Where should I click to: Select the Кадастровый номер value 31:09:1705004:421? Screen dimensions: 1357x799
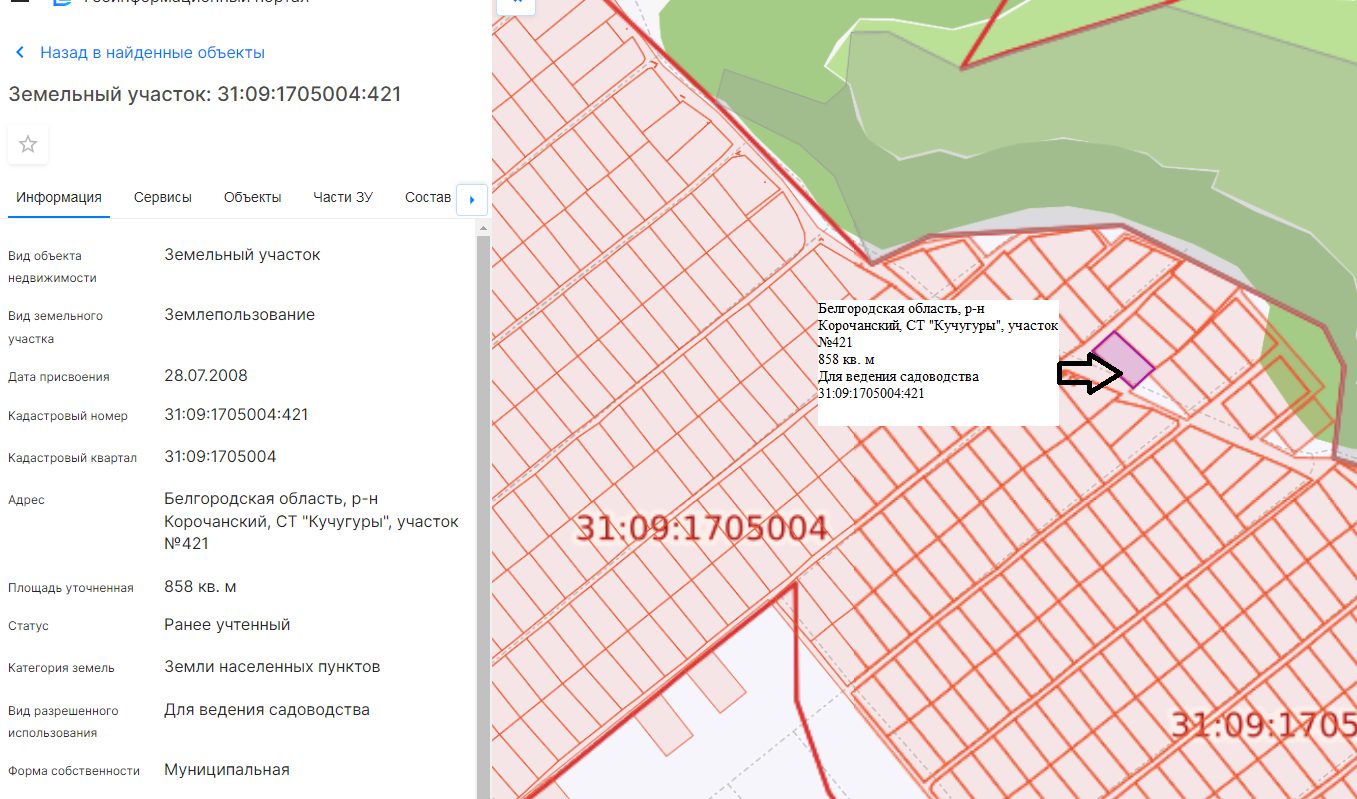click(x=236, y=415)
